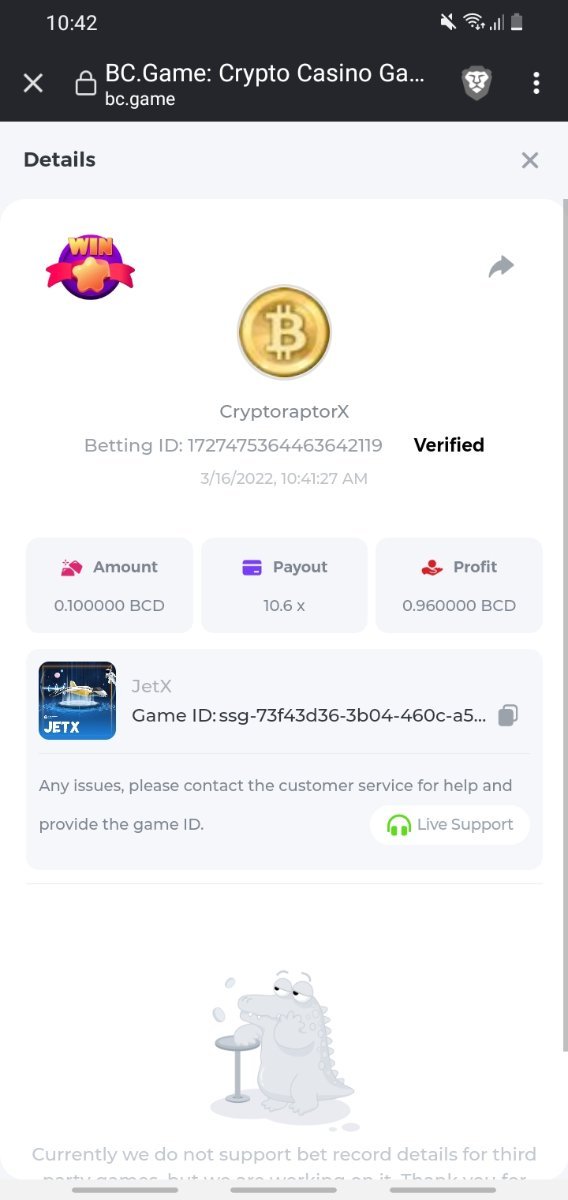568x1200 pixels.
Task: Select the Payout card
Action: click(x=284, y=585)
